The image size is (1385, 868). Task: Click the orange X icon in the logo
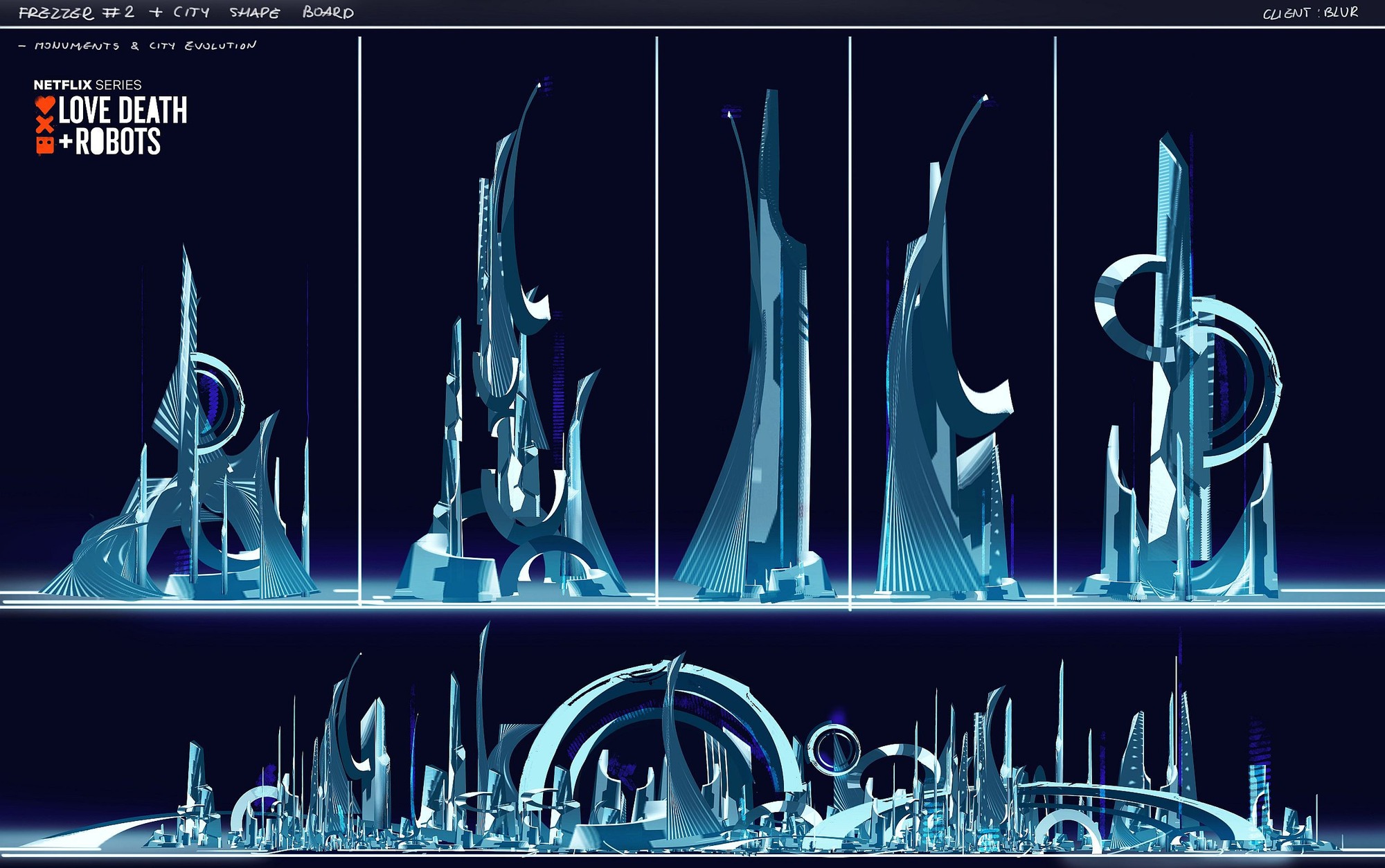point(45,125)
